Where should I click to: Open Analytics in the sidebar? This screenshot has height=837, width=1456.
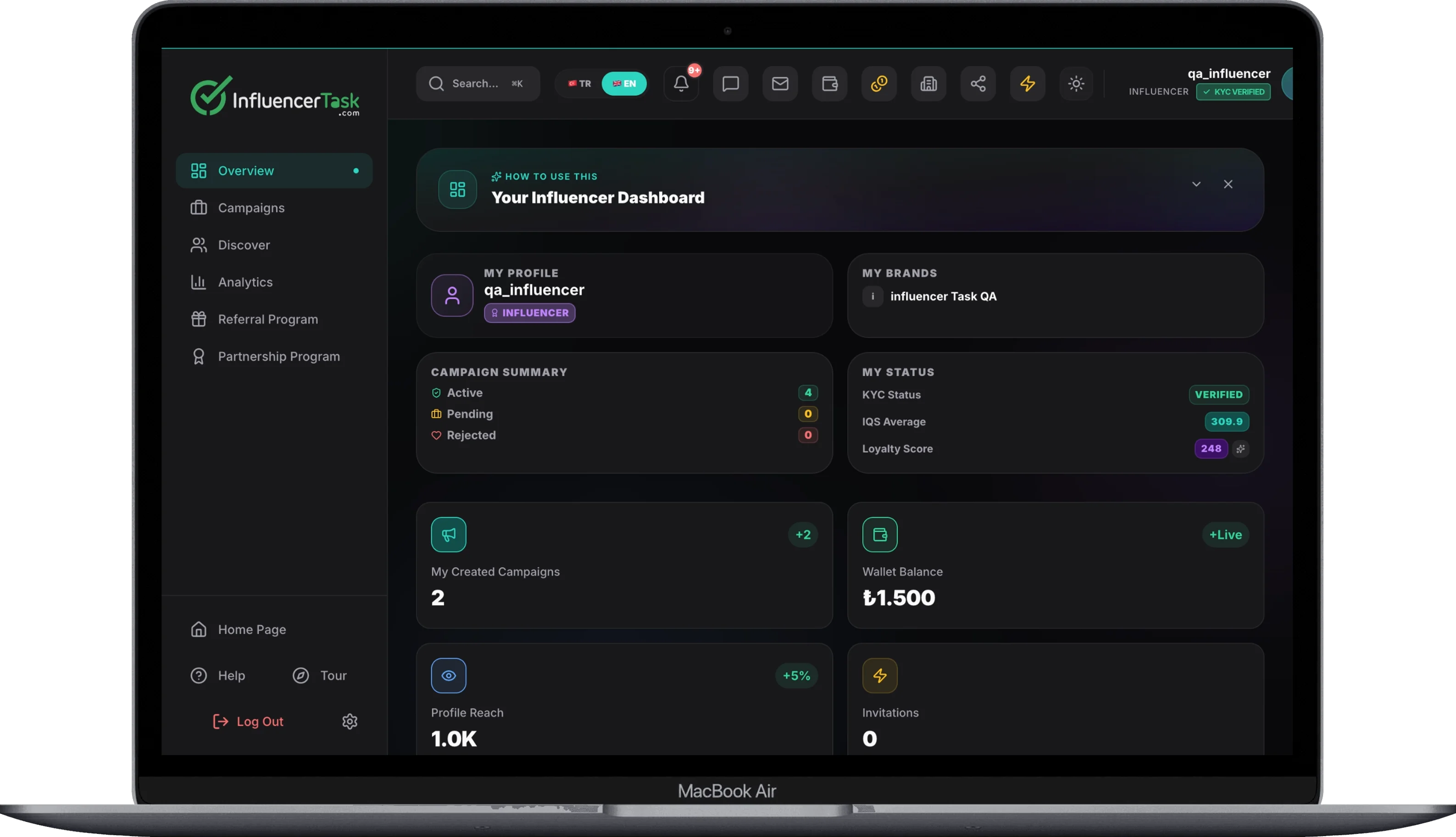(x=274, y=282)
